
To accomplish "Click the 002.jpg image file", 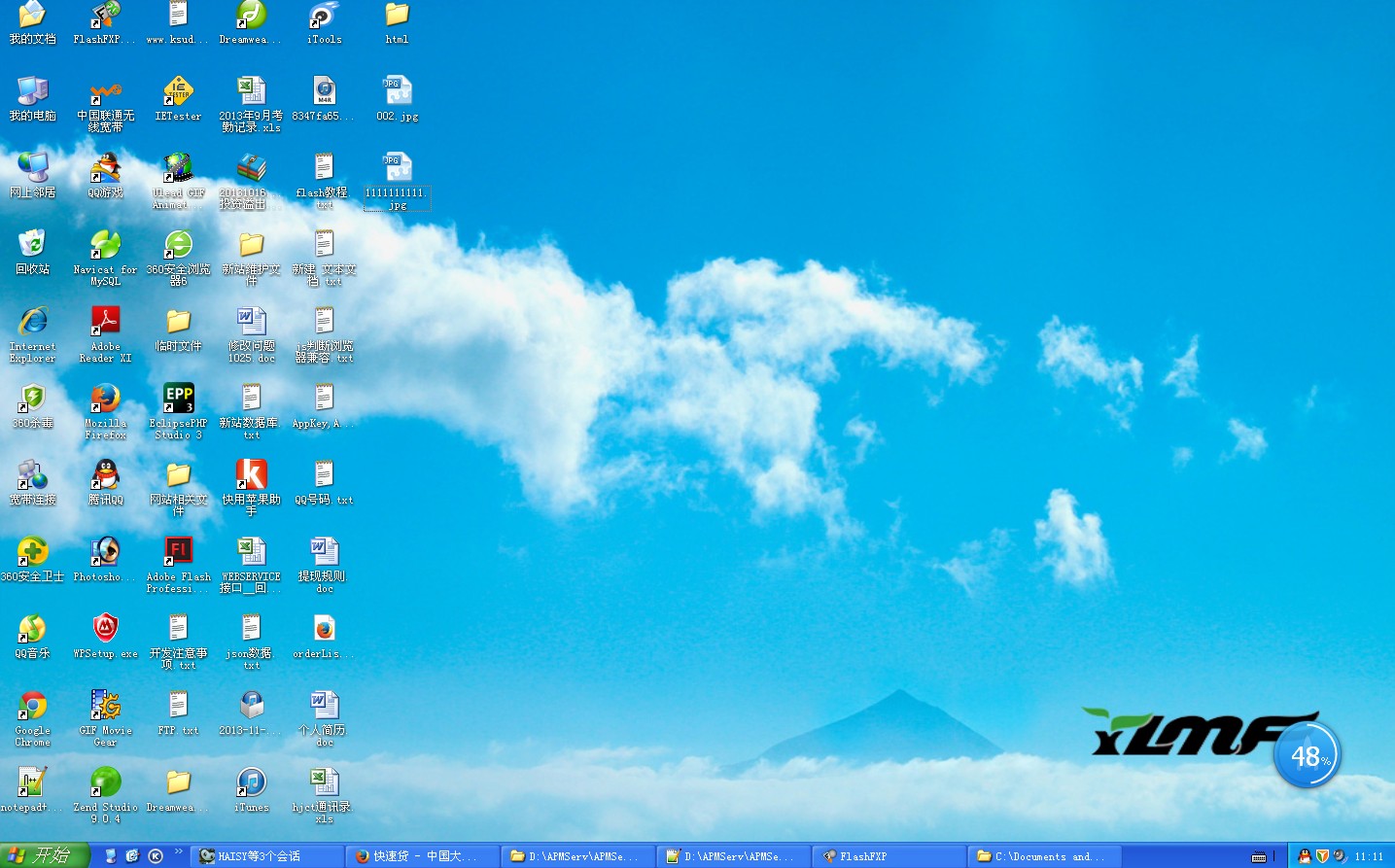I will pyautogui.click(x=397, y=92).
